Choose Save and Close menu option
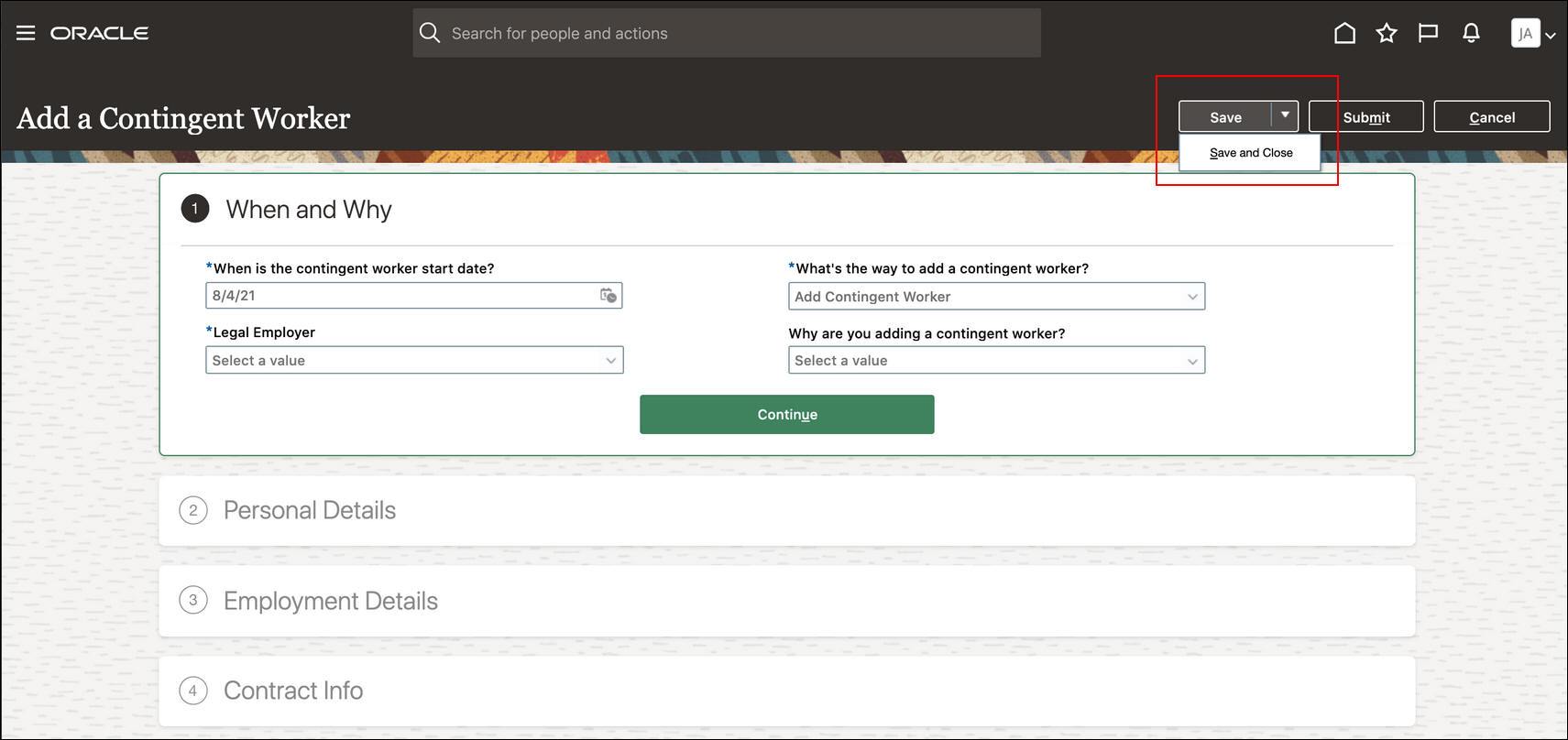The image size is (1568, 740). (x=1251, y=153)
